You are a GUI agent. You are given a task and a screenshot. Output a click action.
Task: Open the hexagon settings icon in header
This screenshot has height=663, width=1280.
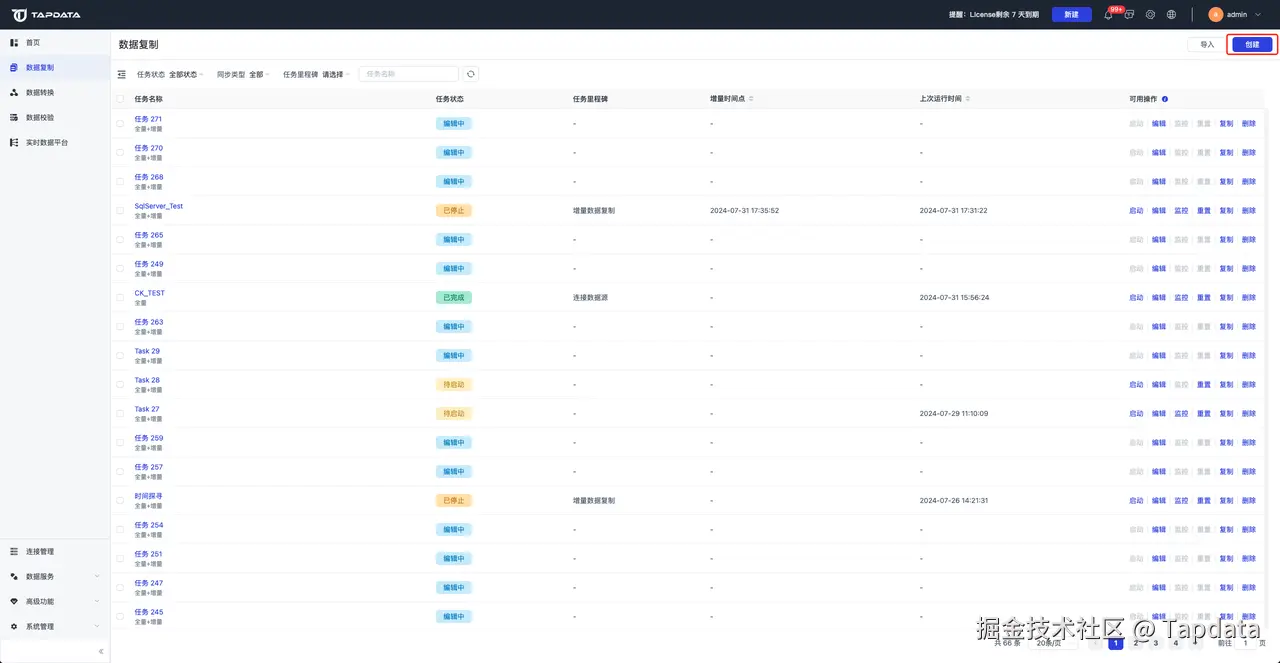[x=1151, y=15]
